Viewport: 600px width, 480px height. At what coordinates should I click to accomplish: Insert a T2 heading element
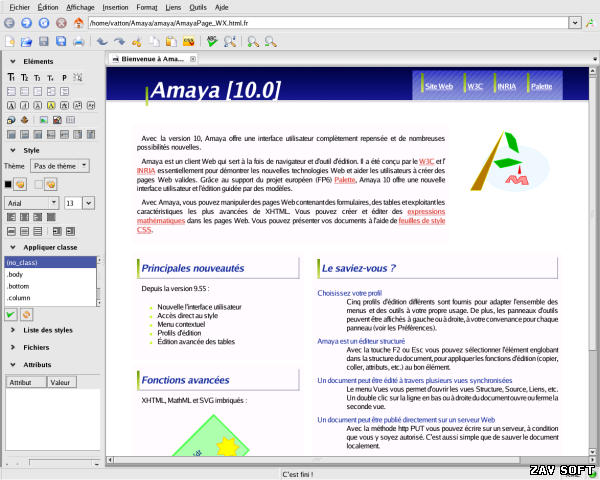tap(24, 78)
